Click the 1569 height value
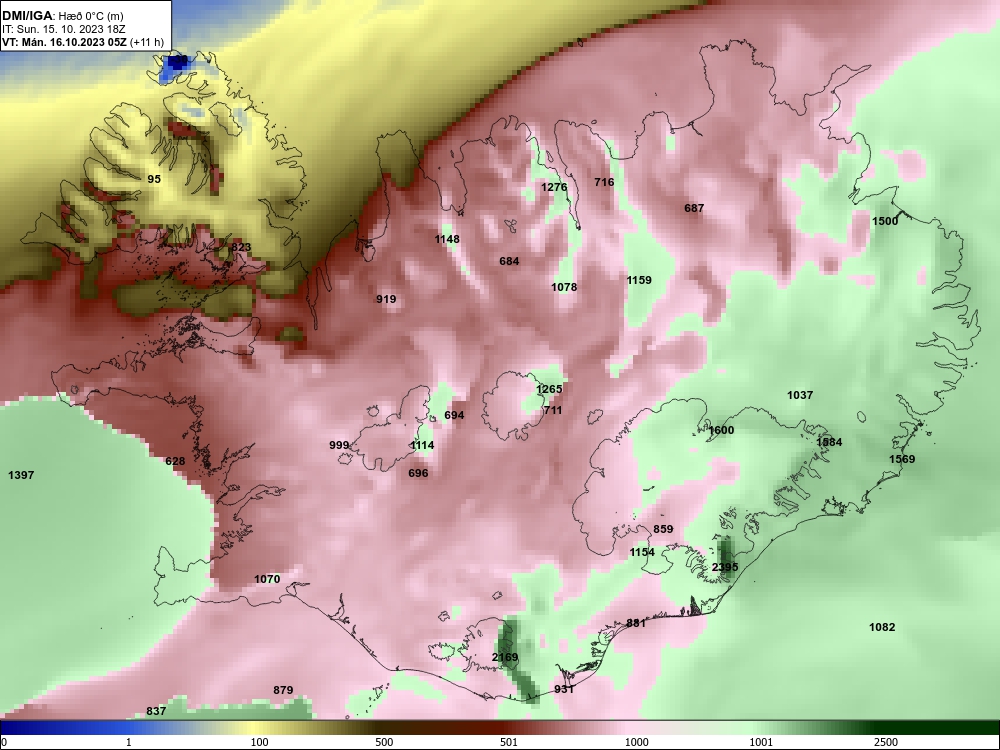Image resolution: width=1000 pixels, height=750 pixels. tap(902, 459)
